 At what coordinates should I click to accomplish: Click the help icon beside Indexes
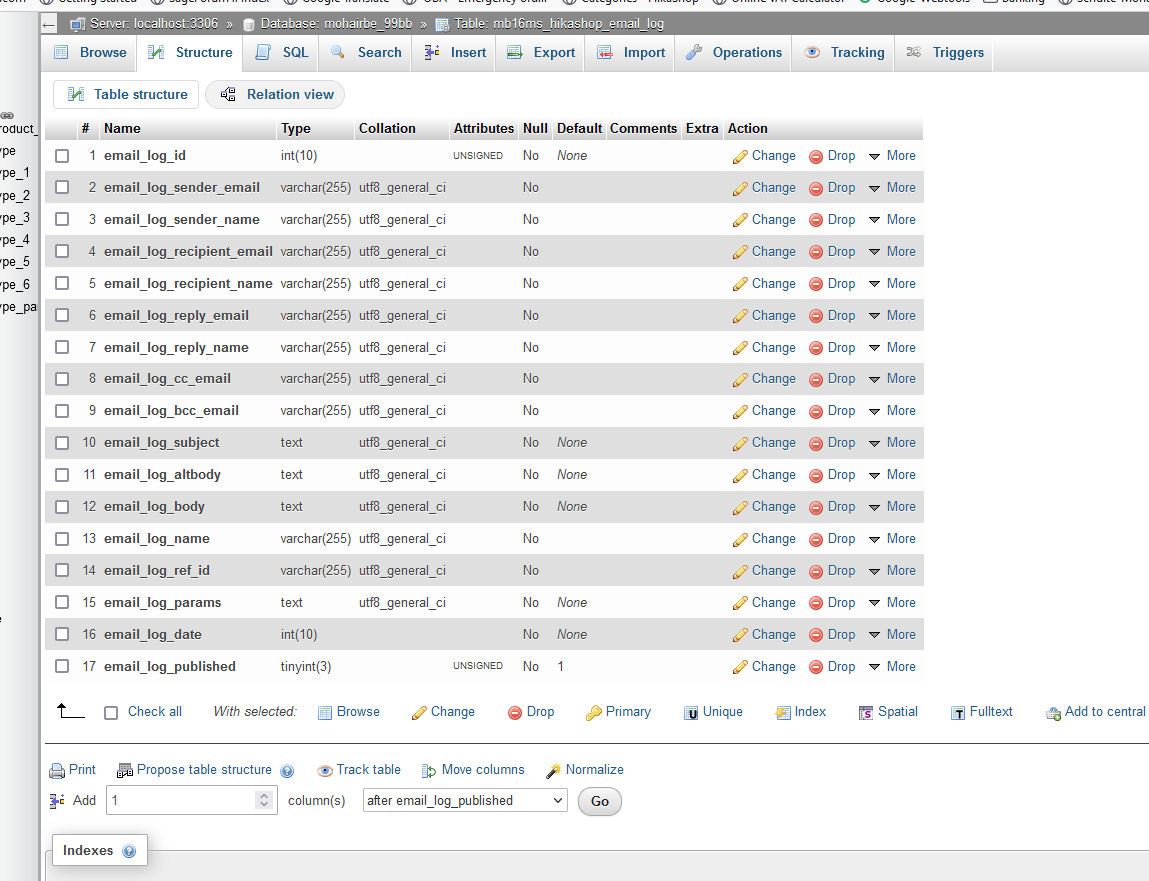click(x=129, y=851)
